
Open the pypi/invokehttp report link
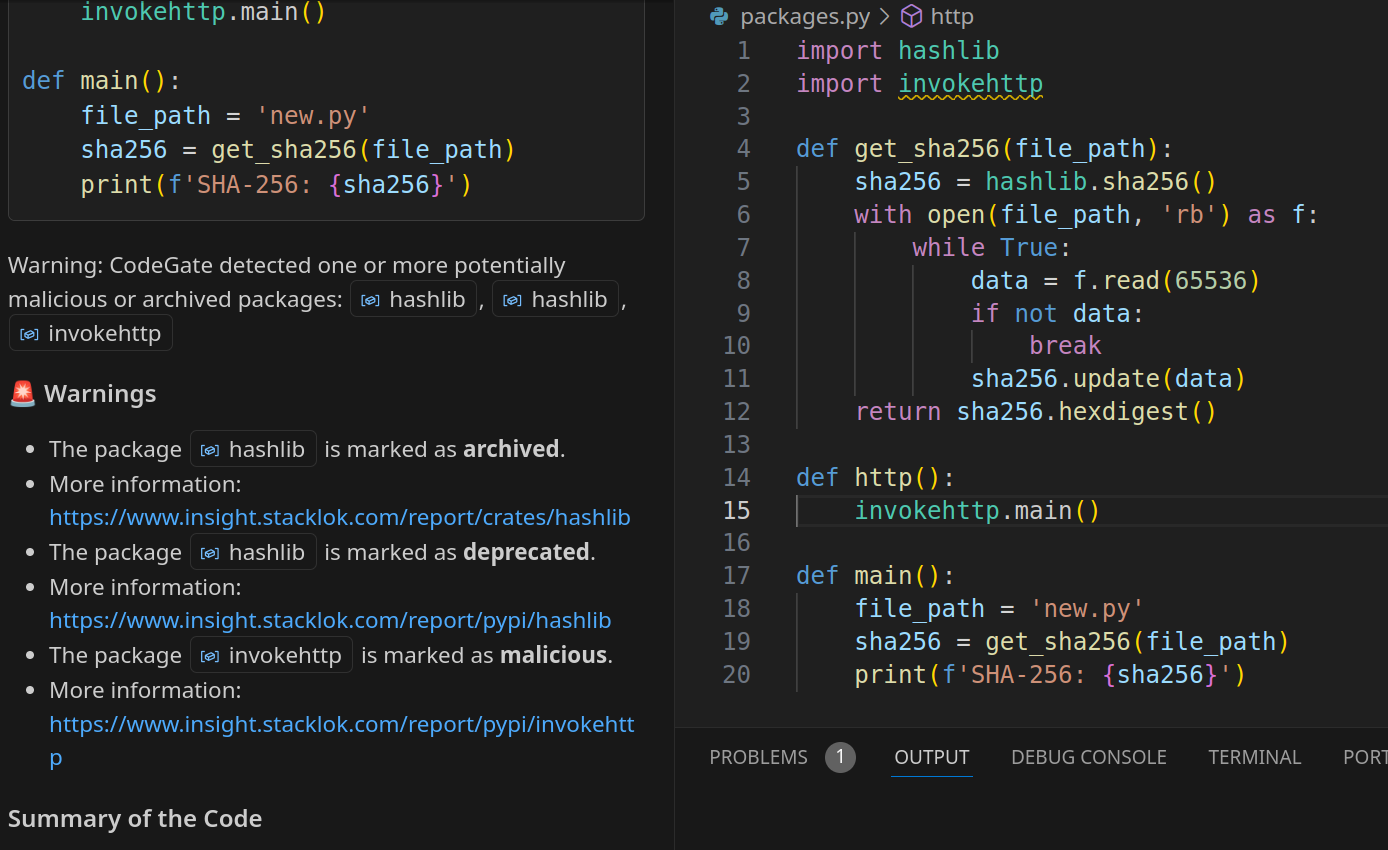click(342, 723)
